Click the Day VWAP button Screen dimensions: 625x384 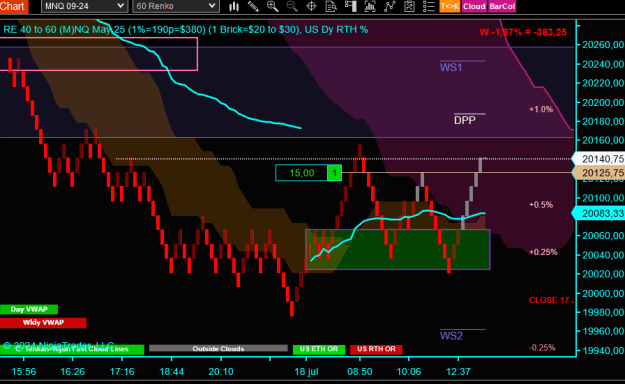tap(29, 309)
